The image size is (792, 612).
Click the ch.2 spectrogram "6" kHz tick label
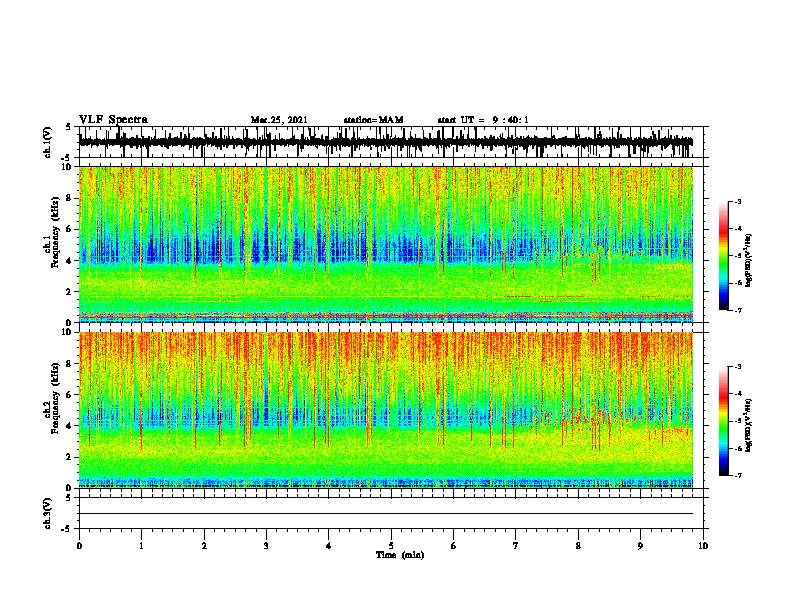(70, 394)
